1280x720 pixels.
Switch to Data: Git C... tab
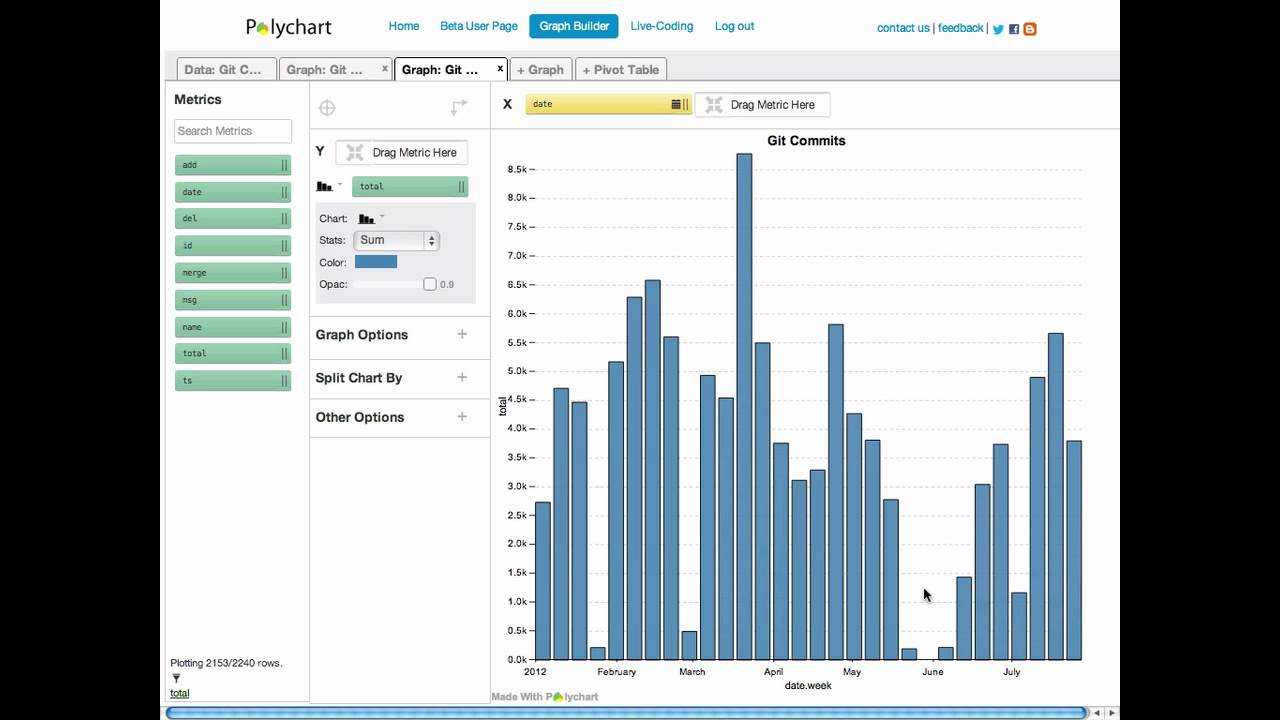click(x=226, y=69)
